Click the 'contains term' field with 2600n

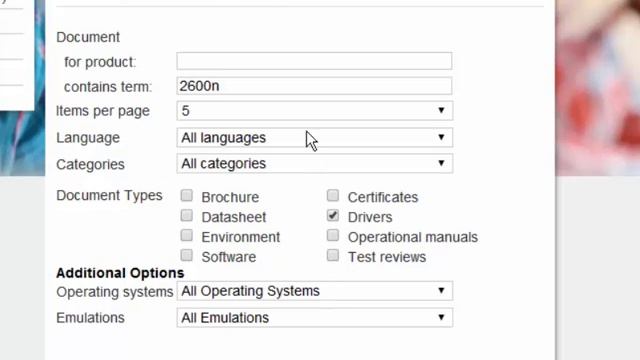point(314,86)
